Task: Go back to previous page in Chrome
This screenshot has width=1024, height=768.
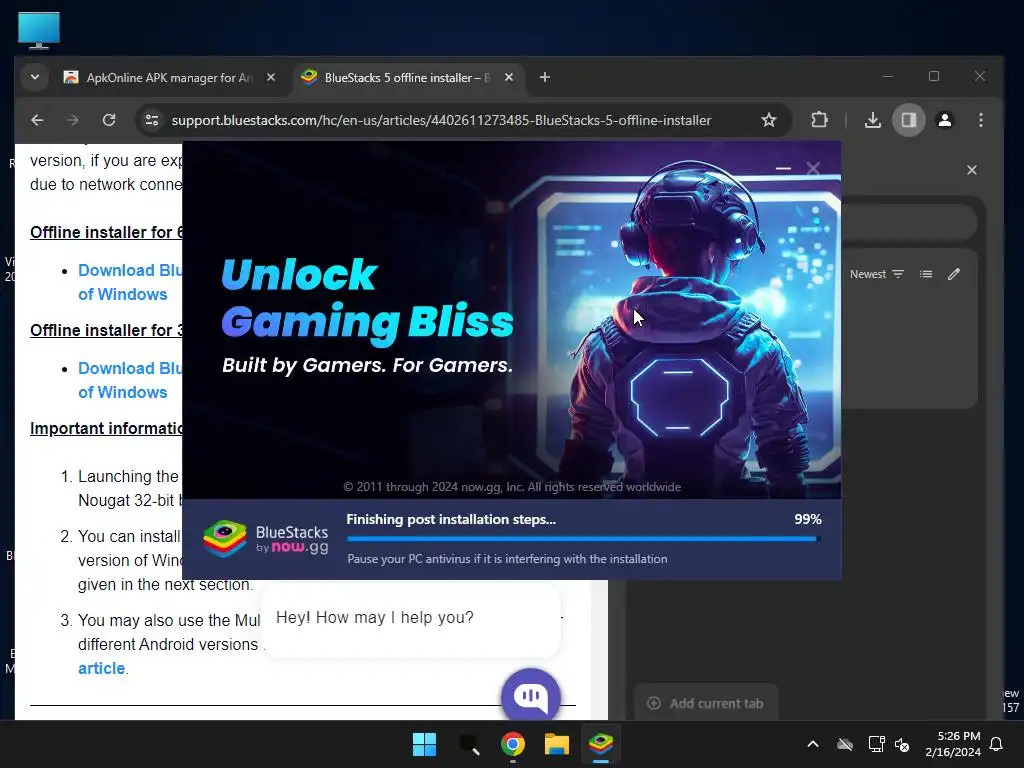Action: [x=37, y=120]
